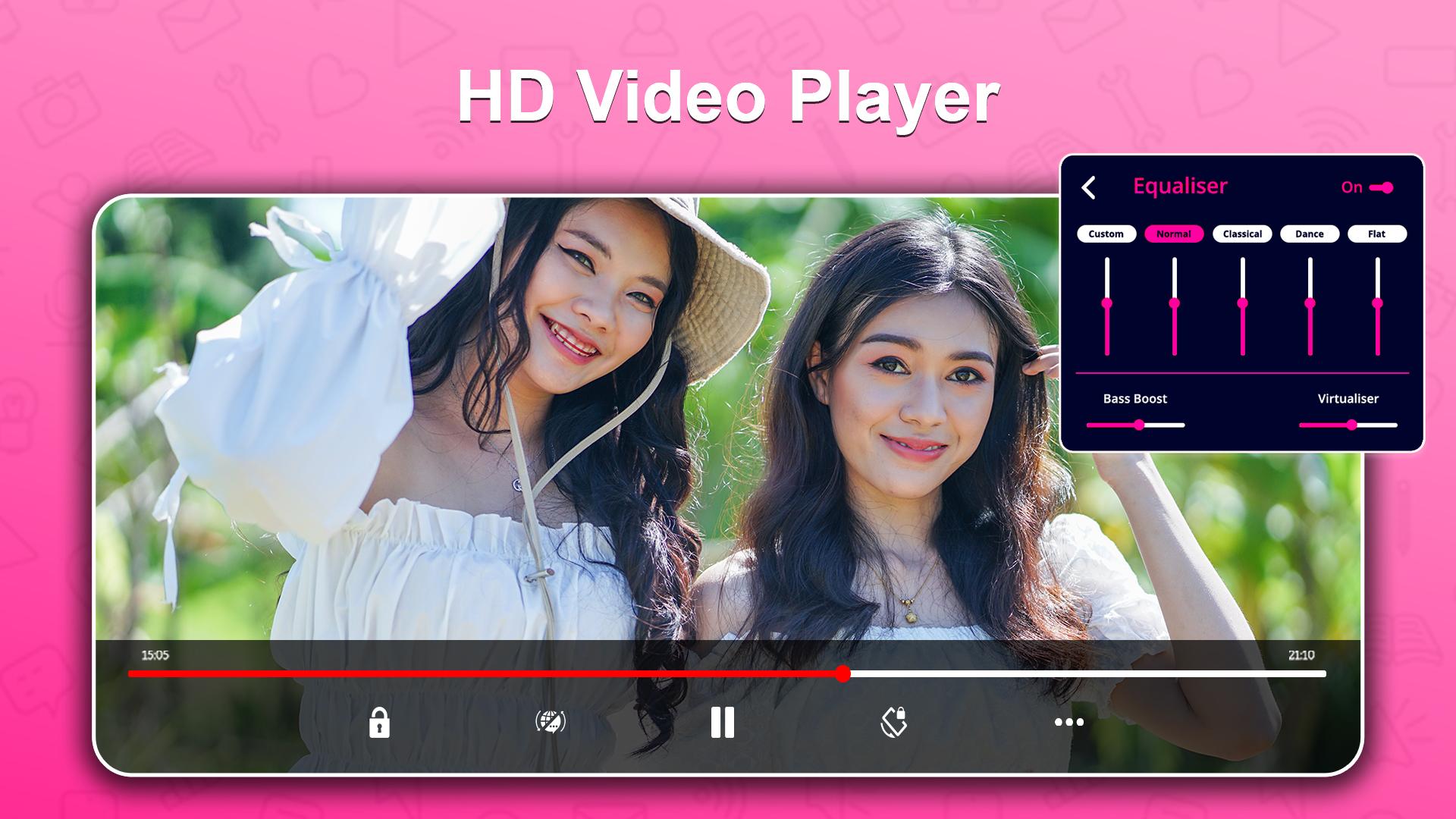Click the lock screen orientation icon

pos(895,723)
